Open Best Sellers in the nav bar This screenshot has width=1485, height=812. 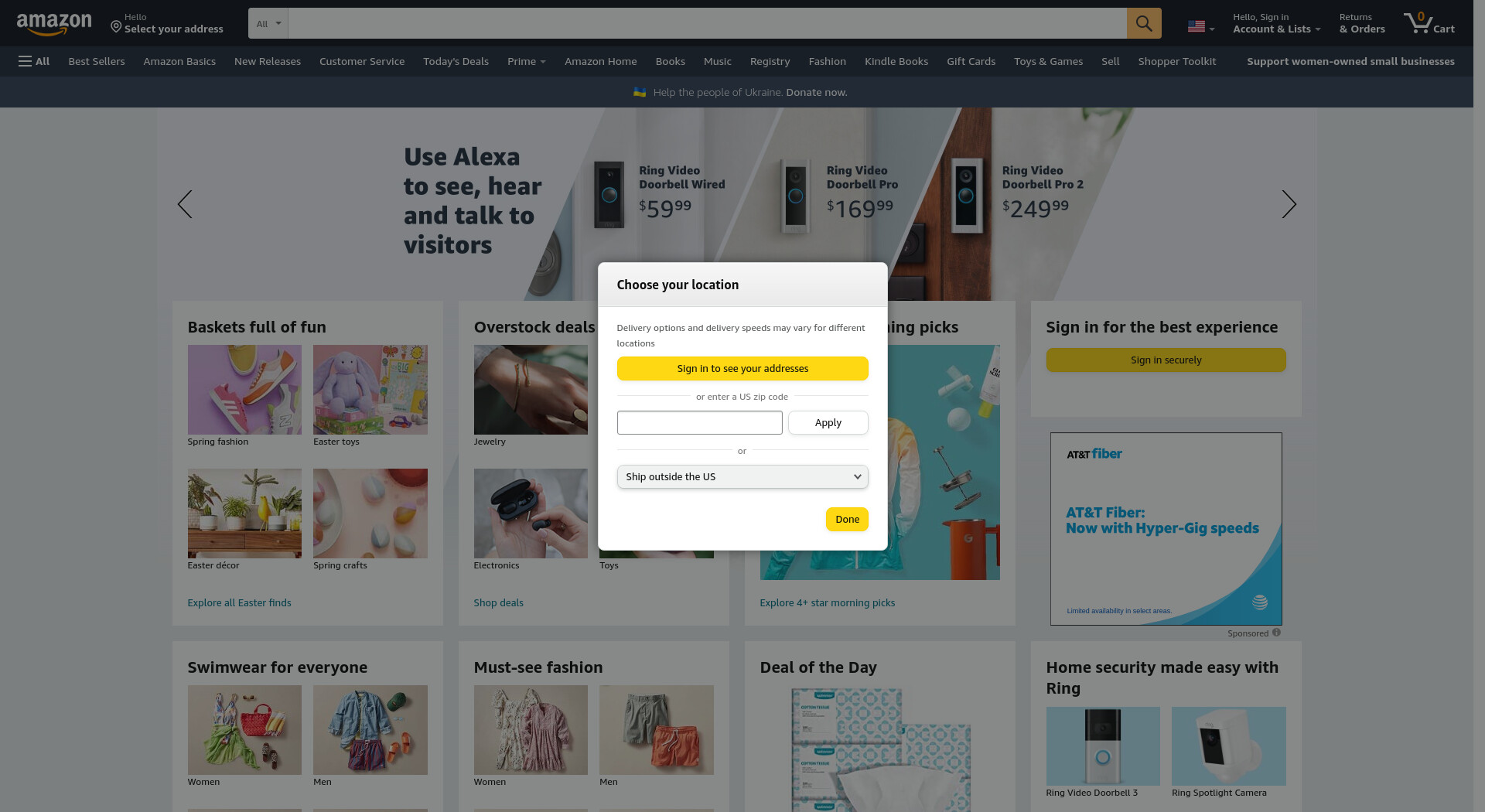[97, 61]
